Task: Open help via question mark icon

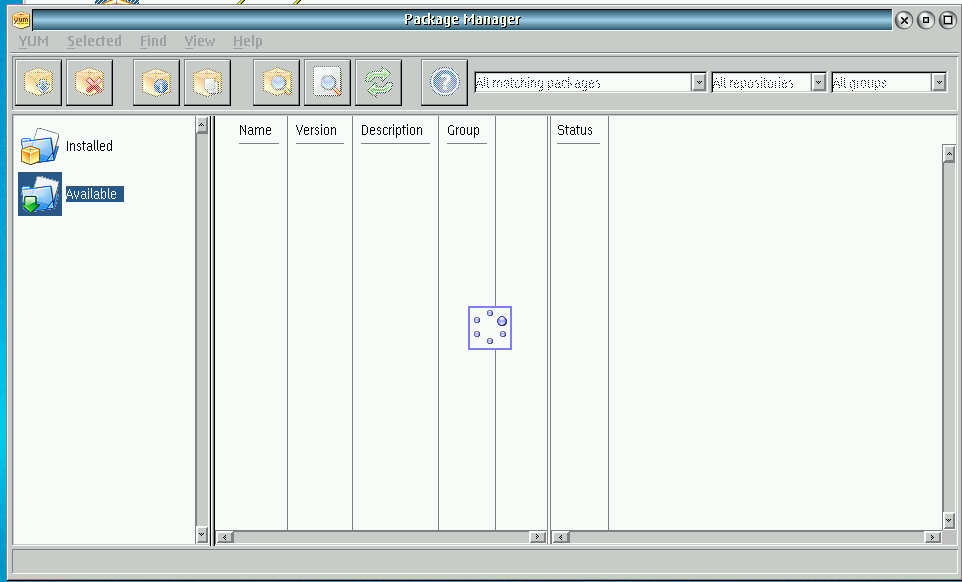Action: point(445,82)
